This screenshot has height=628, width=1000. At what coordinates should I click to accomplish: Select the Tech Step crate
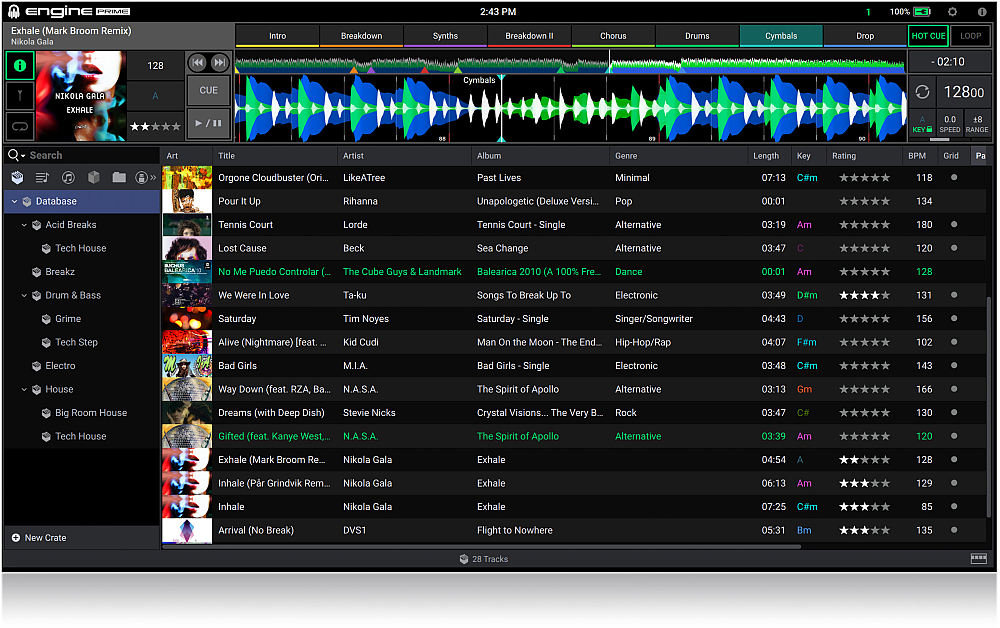click(82, 342)
